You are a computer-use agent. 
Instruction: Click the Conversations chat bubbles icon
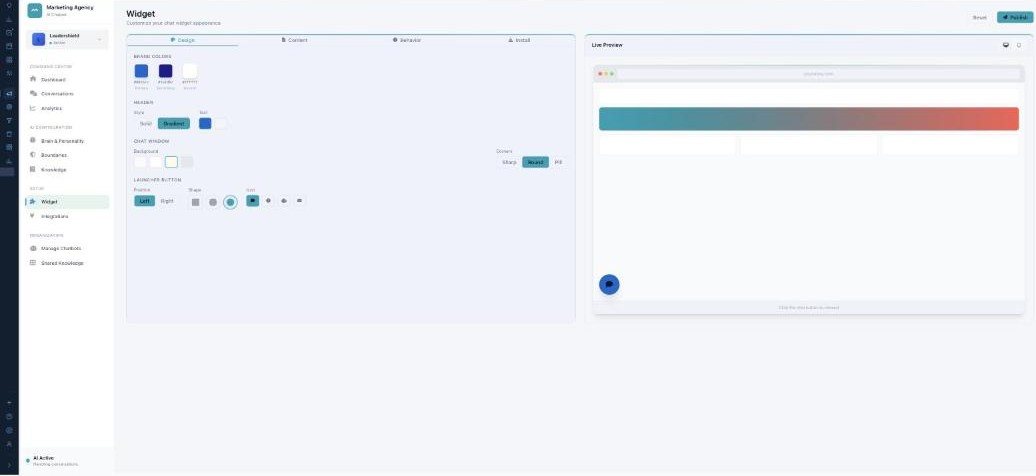tap(33, 94)
